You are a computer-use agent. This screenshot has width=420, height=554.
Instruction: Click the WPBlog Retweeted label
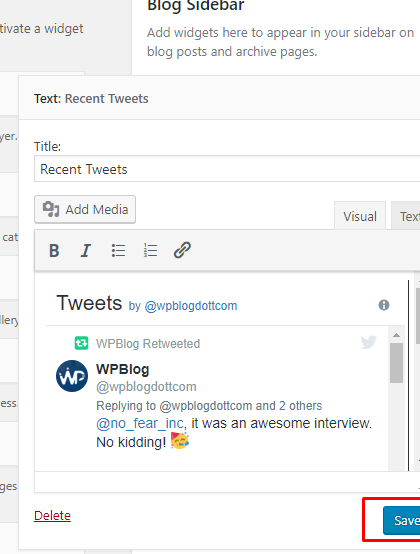[148, 343]
